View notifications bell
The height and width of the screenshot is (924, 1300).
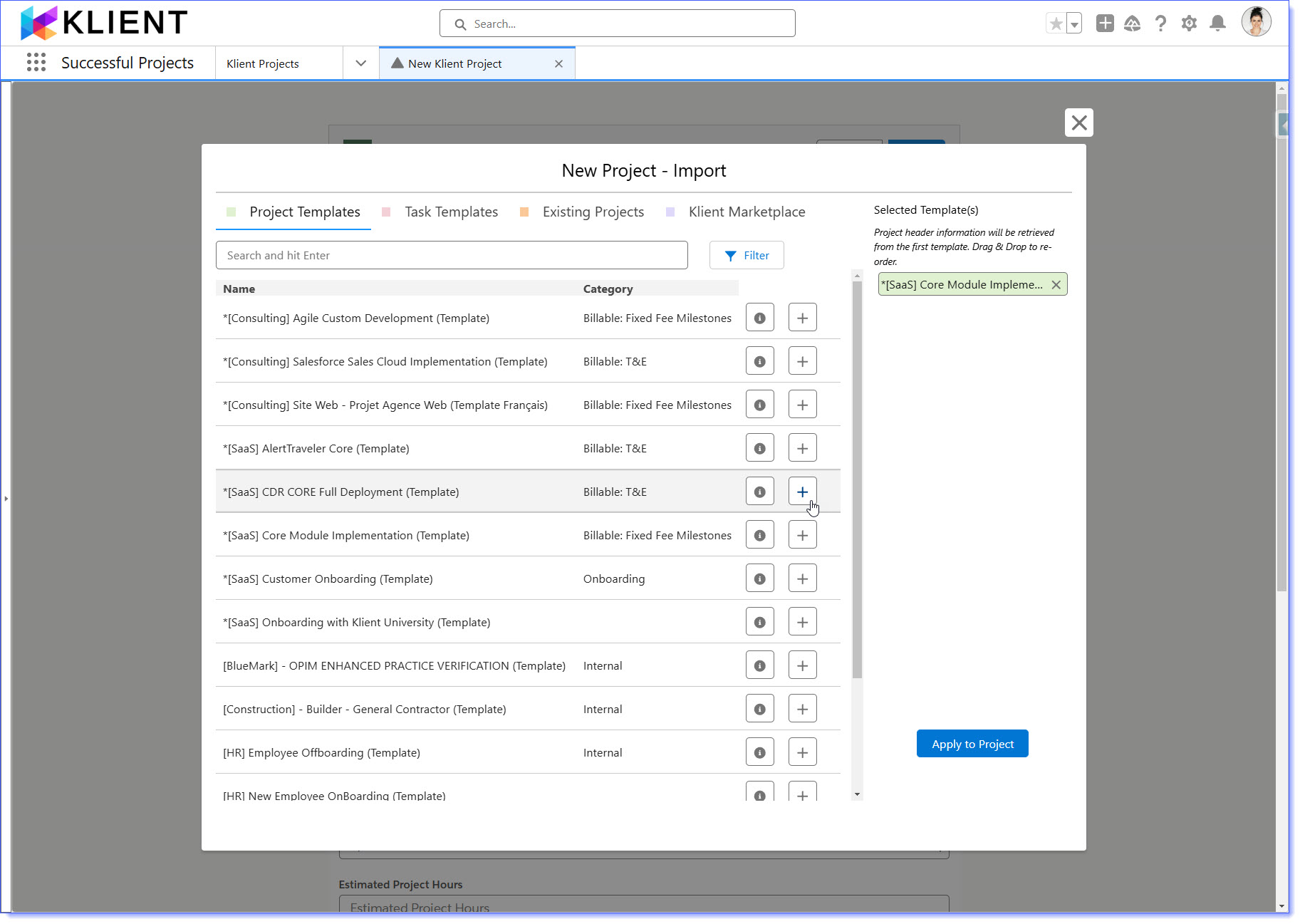1217,24
